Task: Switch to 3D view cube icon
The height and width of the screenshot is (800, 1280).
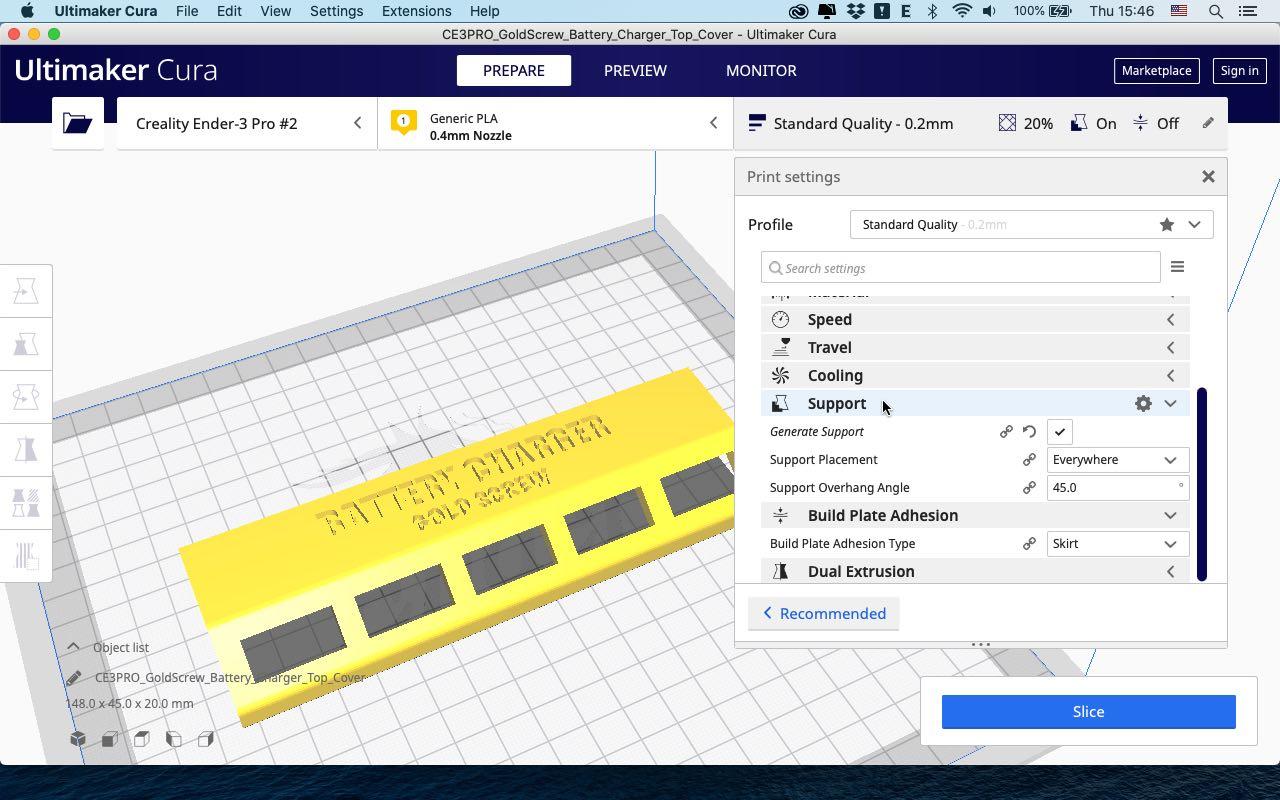Action: (x=78, y=739)
